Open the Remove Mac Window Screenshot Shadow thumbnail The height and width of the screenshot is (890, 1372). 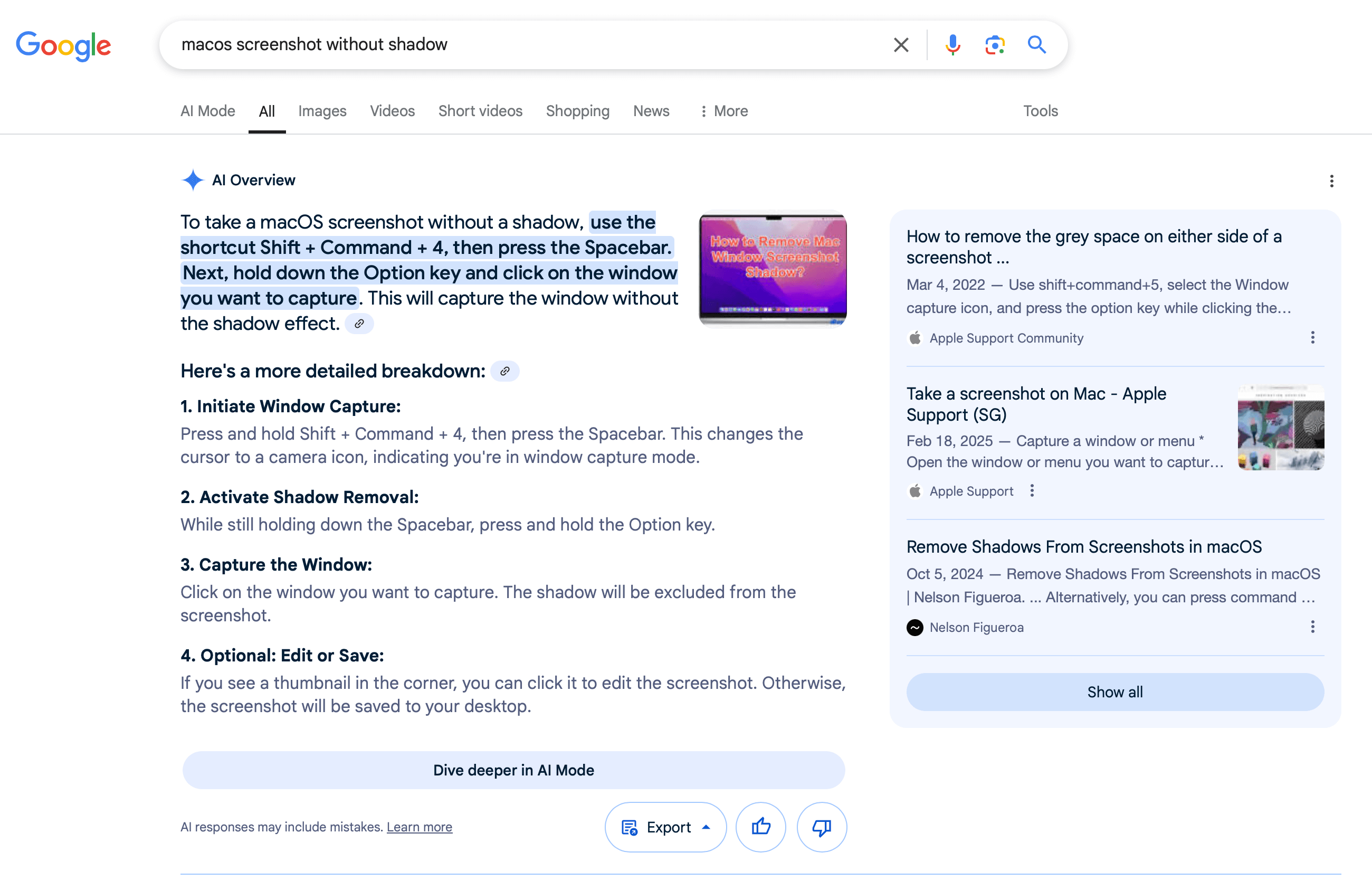(773, 269)
